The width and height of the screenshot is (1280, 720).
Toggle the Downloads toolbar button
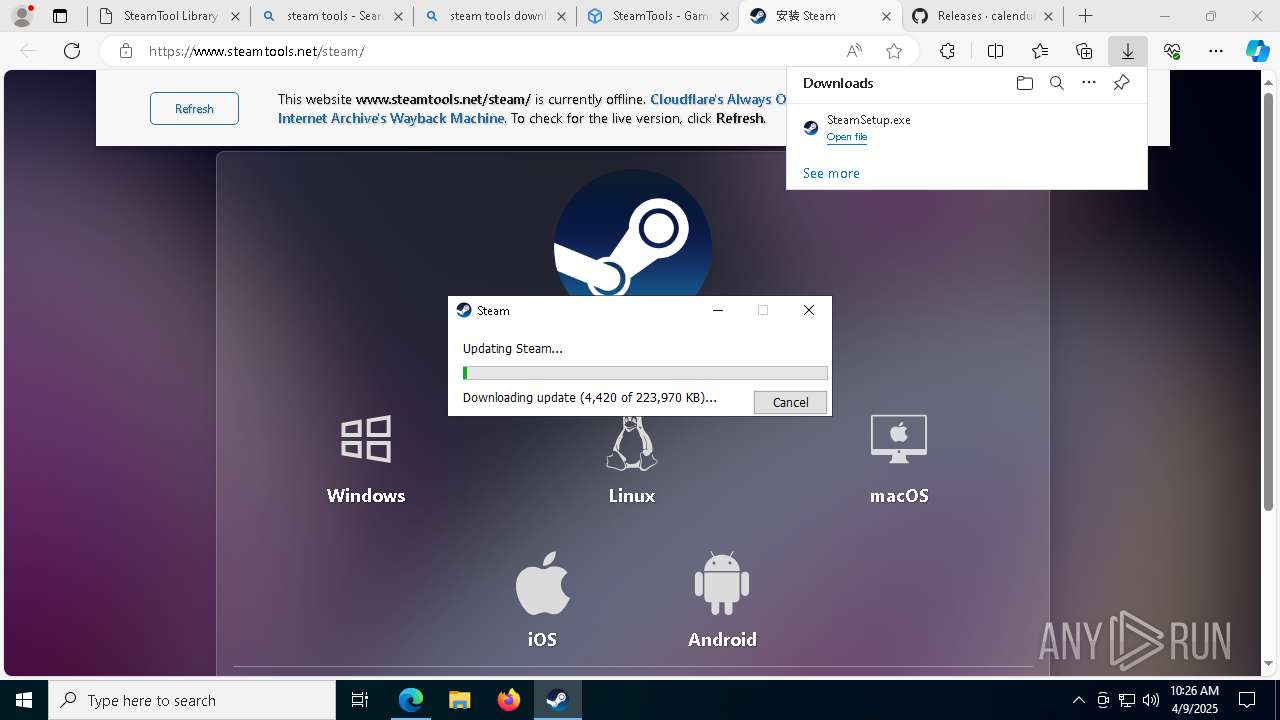pos(1128,51)
